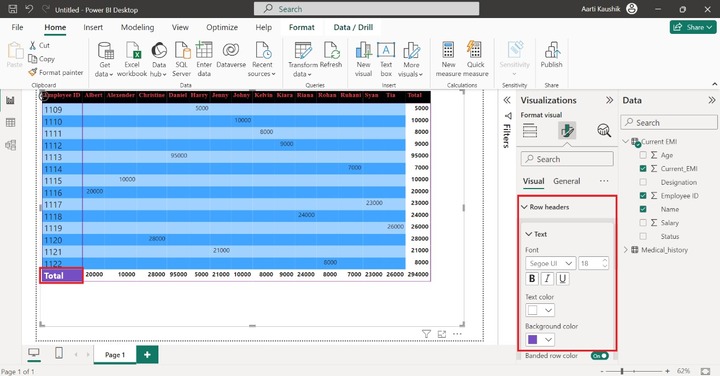
Task: Open the Analytics magnifier icon
Action: click(604, 130)
